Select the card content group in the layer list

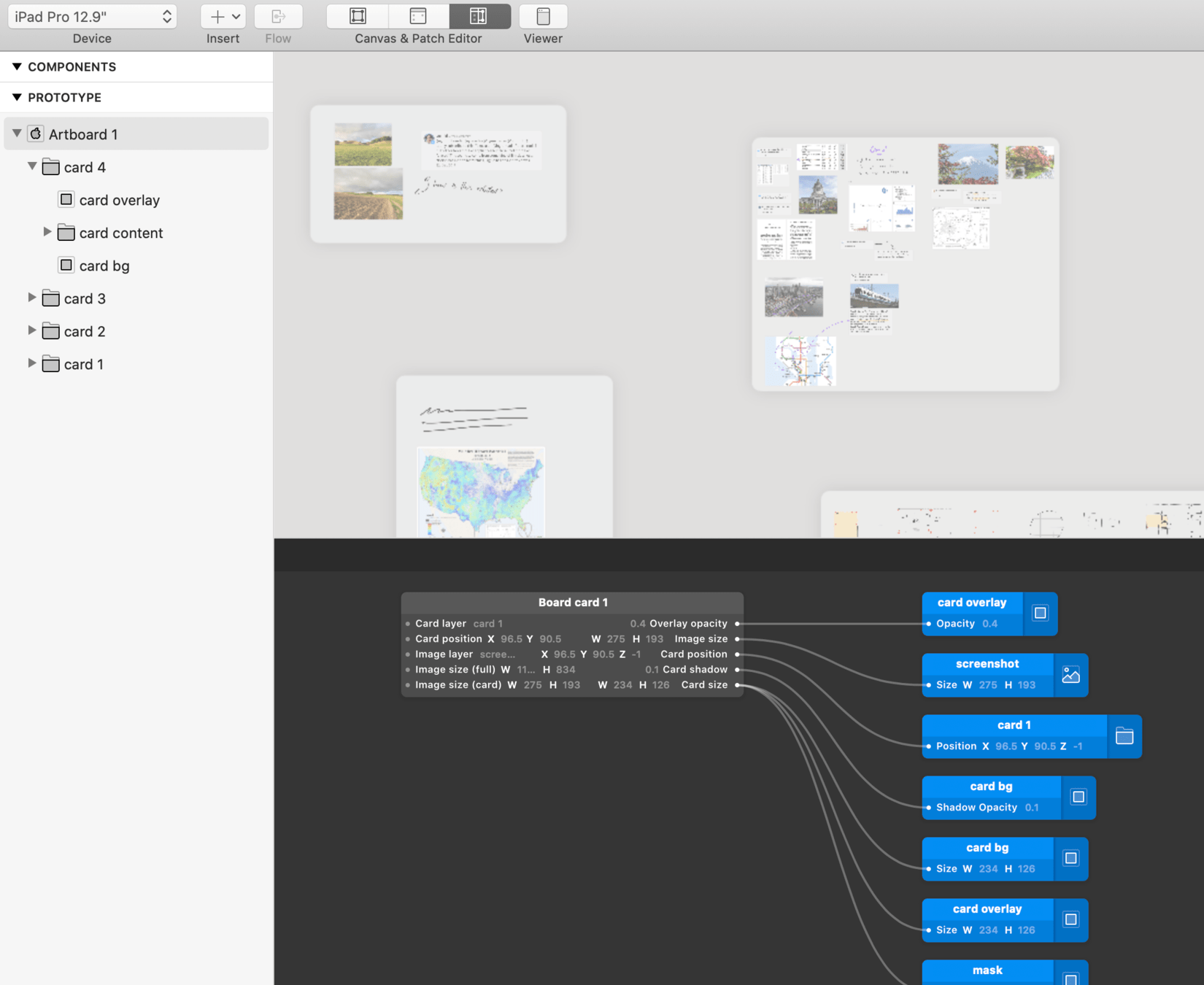point(120,233)
